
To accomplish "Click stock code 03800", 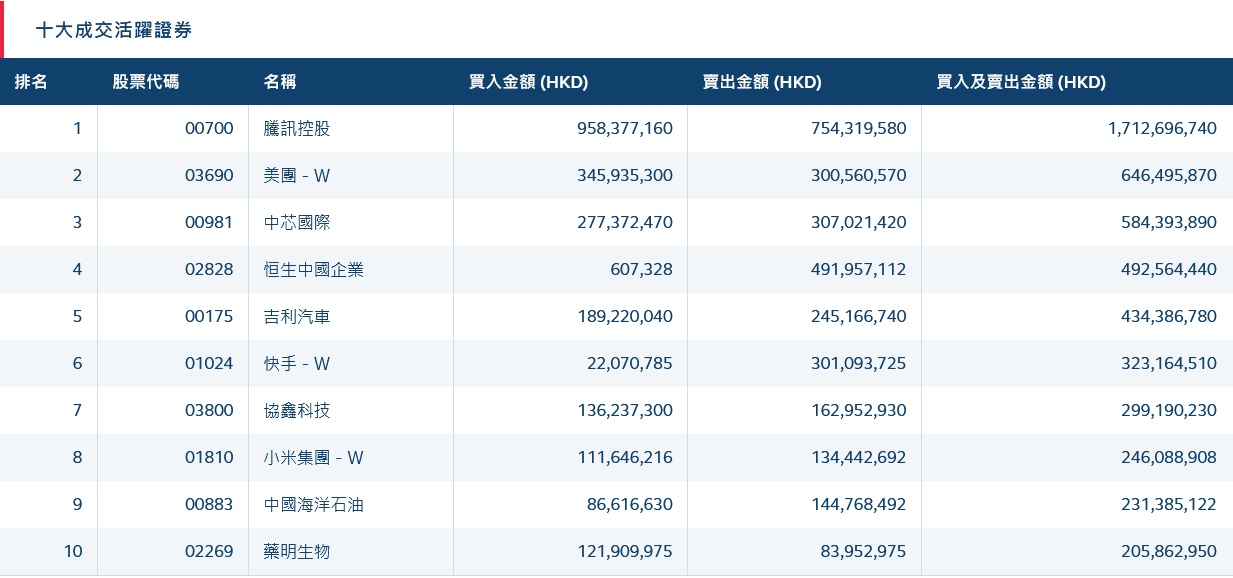I will (x=209, y=410).
